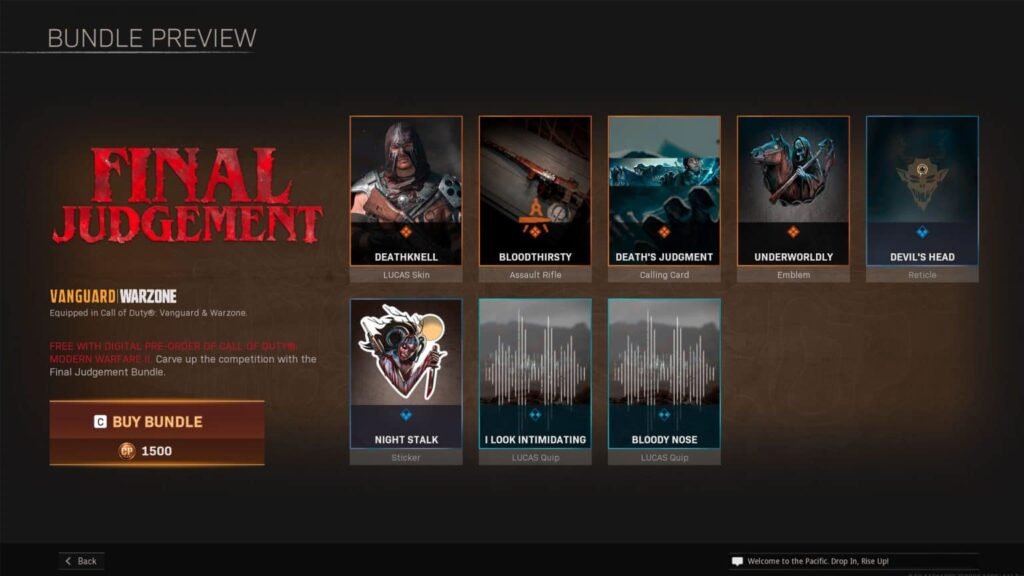The image size is (1024, 576).
Task: Click the CP coin icon beside 1500
Action: coord(126,451)
